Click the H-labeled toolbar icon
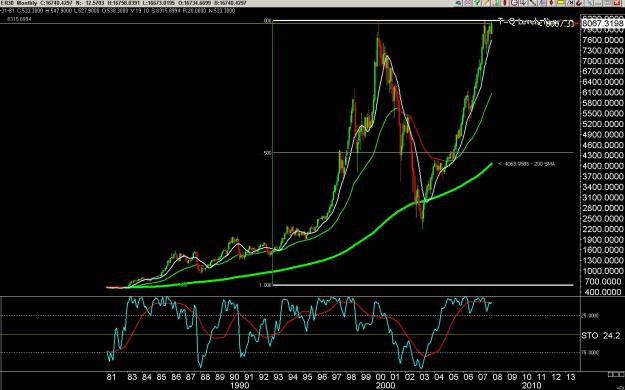 (570, 3)
